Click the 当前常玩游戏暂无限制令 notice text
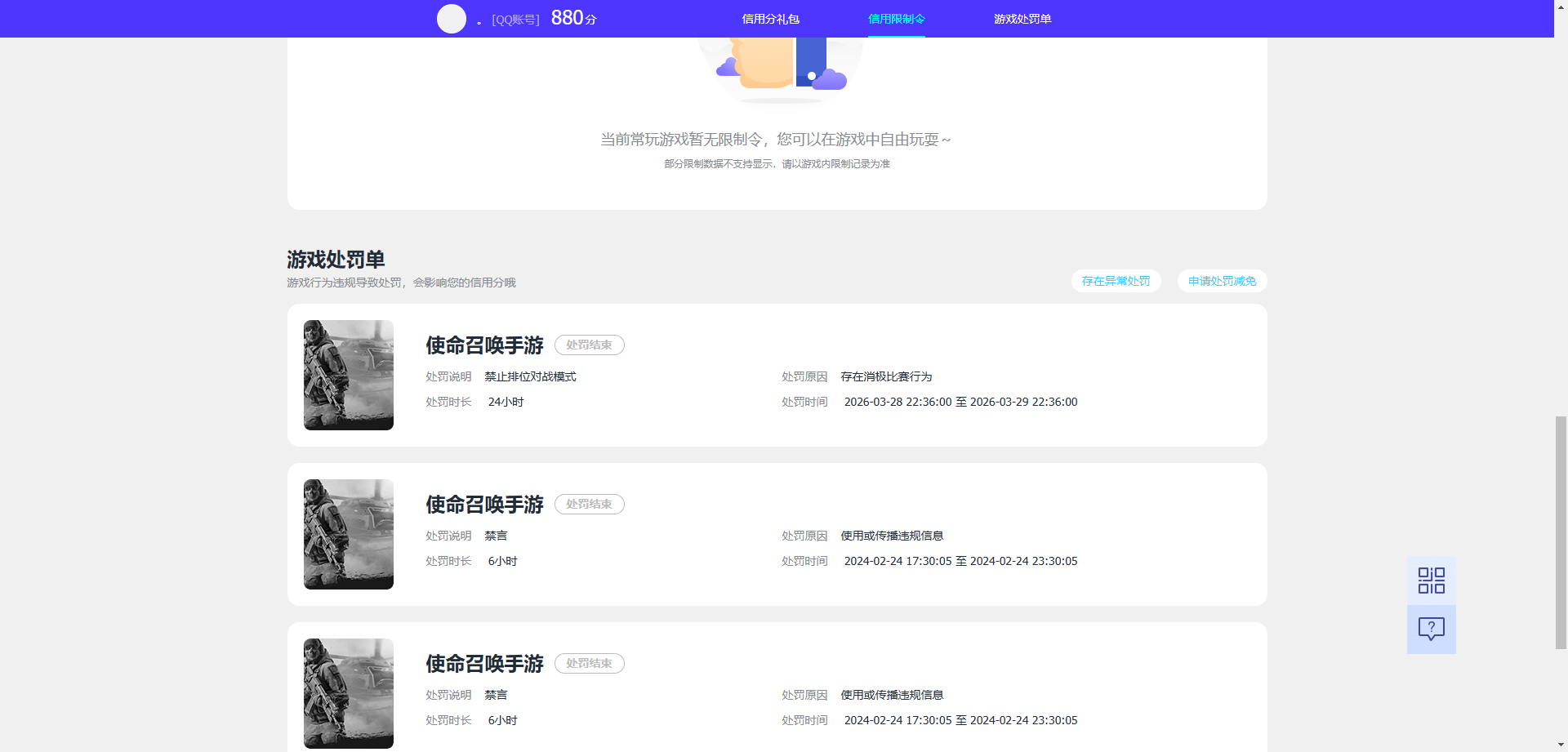The height and width of the screenshot is (752, 1568). (776, 140)
